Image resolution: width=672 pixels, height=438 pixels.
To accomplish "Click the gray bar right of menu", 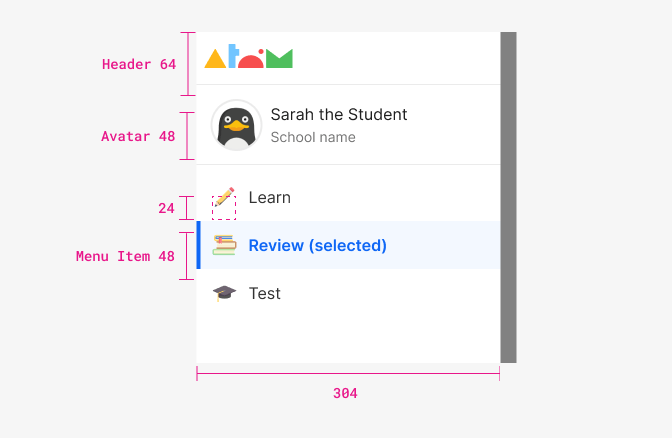I will point(508,197).
